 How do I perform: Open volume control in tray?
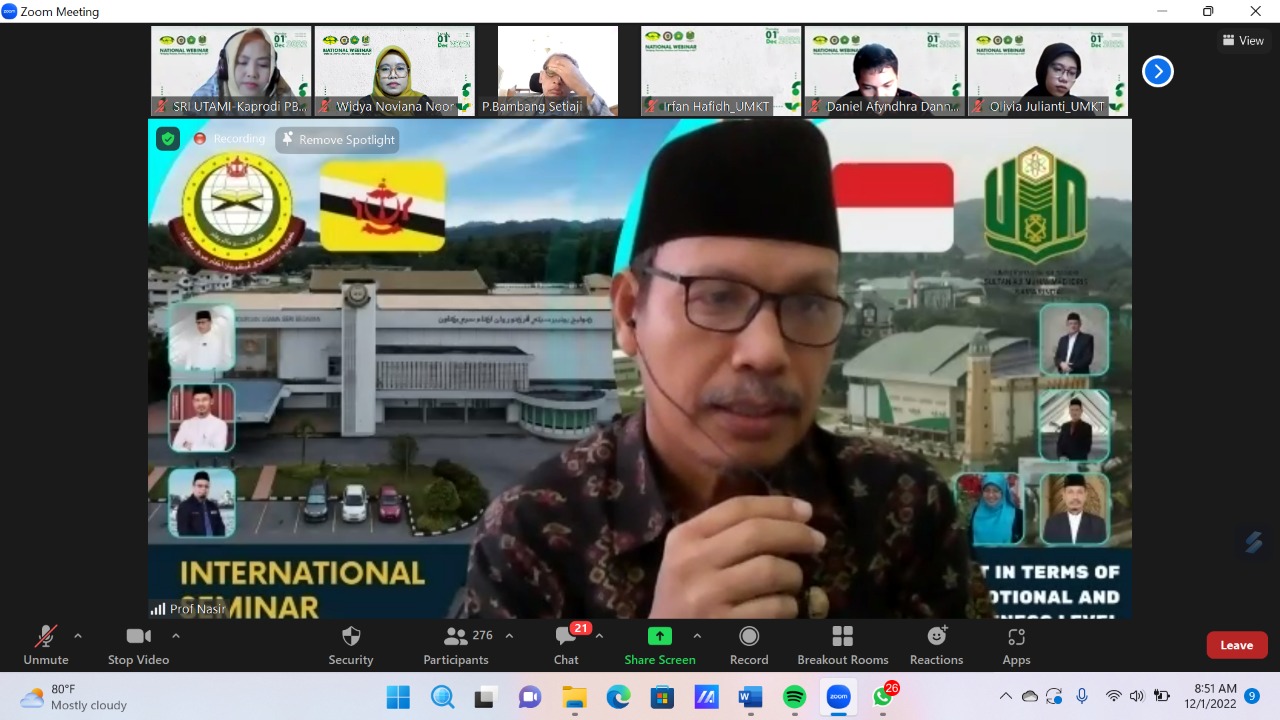(1137, 697)
